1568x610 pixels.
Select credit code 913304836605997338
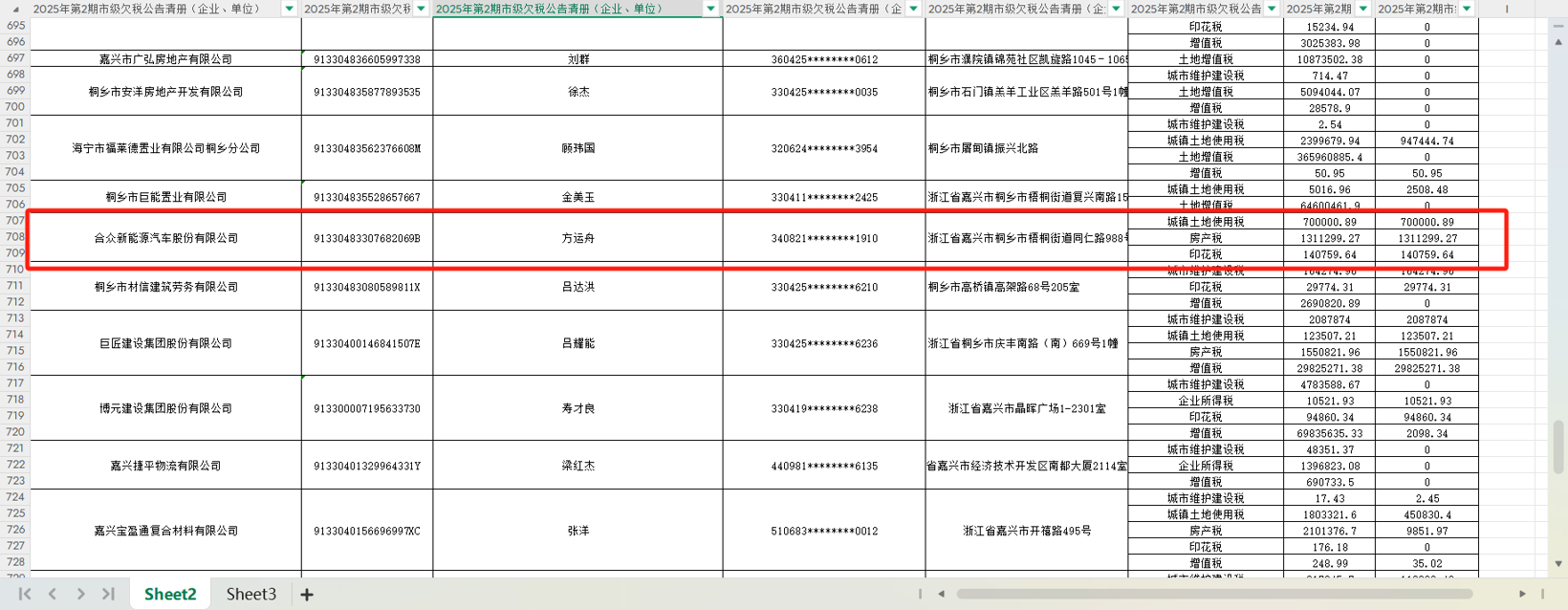tap(367, 58)
